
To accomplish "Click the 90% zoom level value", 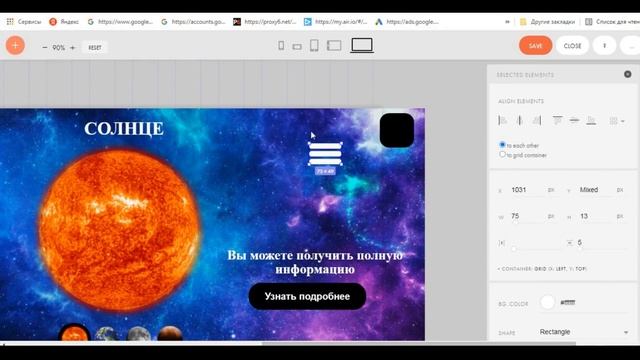I will pyautogui.click(x=59, y=48).
